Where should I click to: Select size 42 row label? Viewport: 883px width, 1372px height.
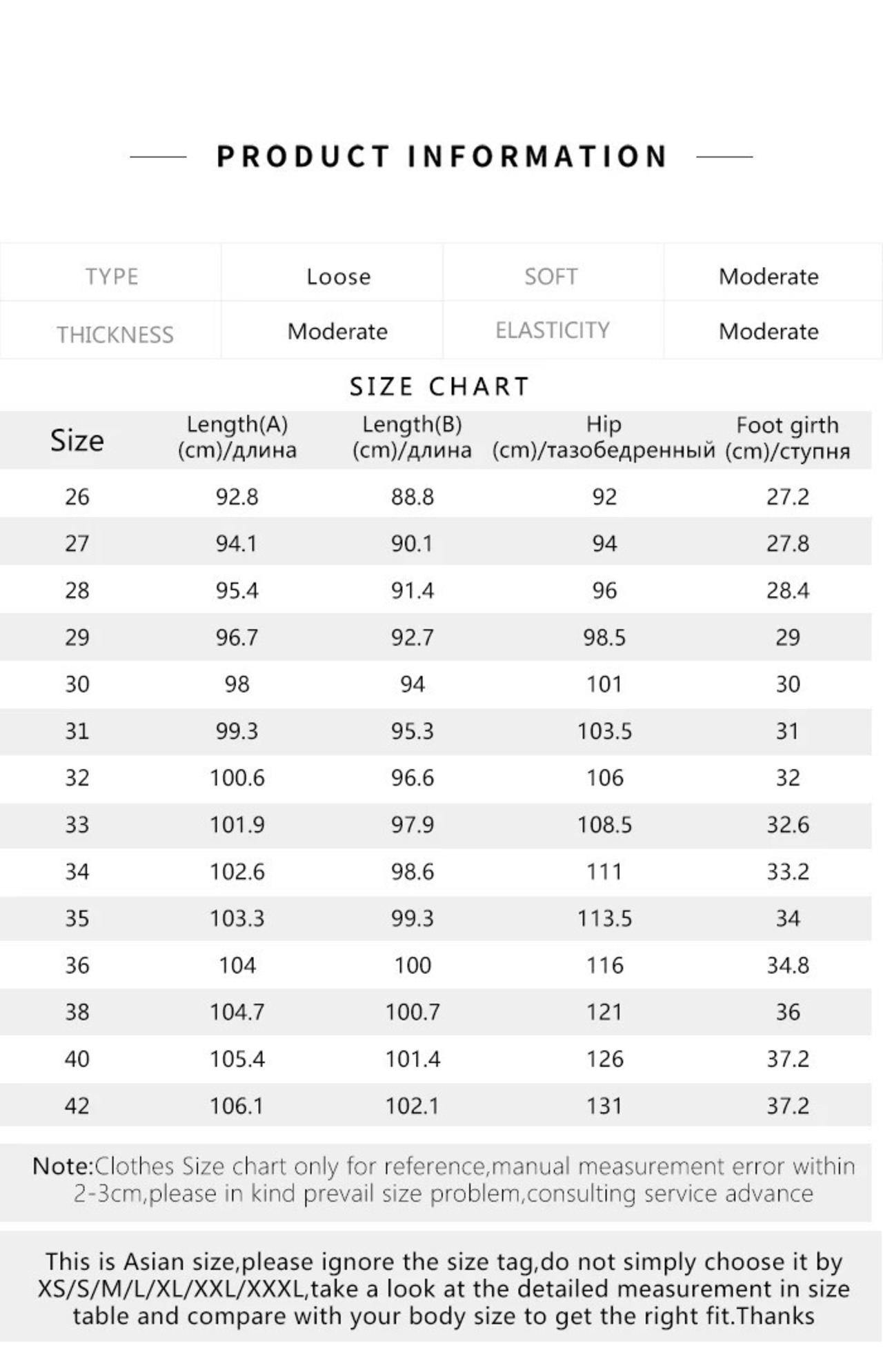point(77,1106)
